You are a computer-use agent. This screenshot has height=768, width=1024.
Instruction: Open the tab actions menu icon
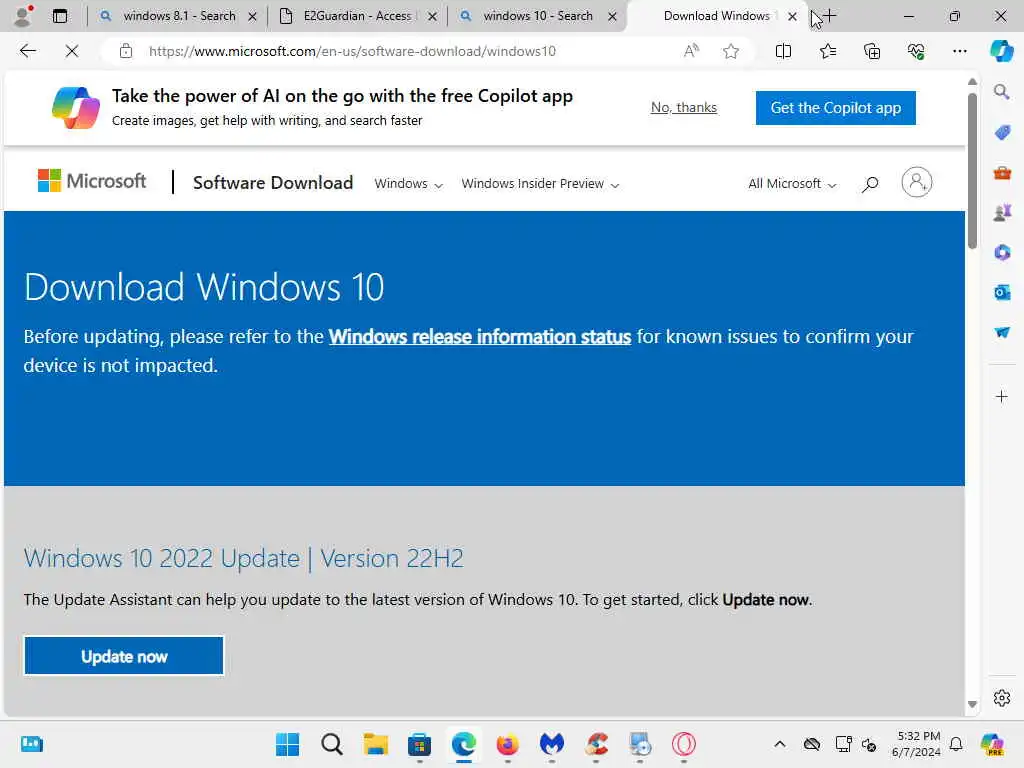[59, 16]
